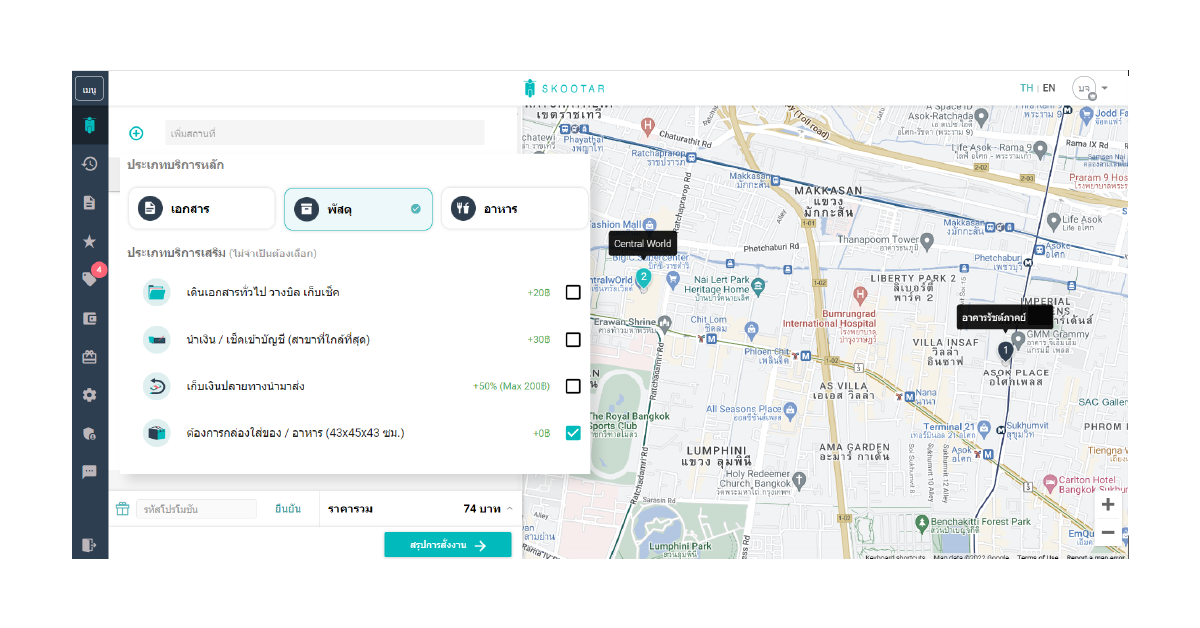Image resolution: width=1200 pixels, height=628 pixels.
Task: Open the chat bubble icon in sidebar
Action: point(89,471)
